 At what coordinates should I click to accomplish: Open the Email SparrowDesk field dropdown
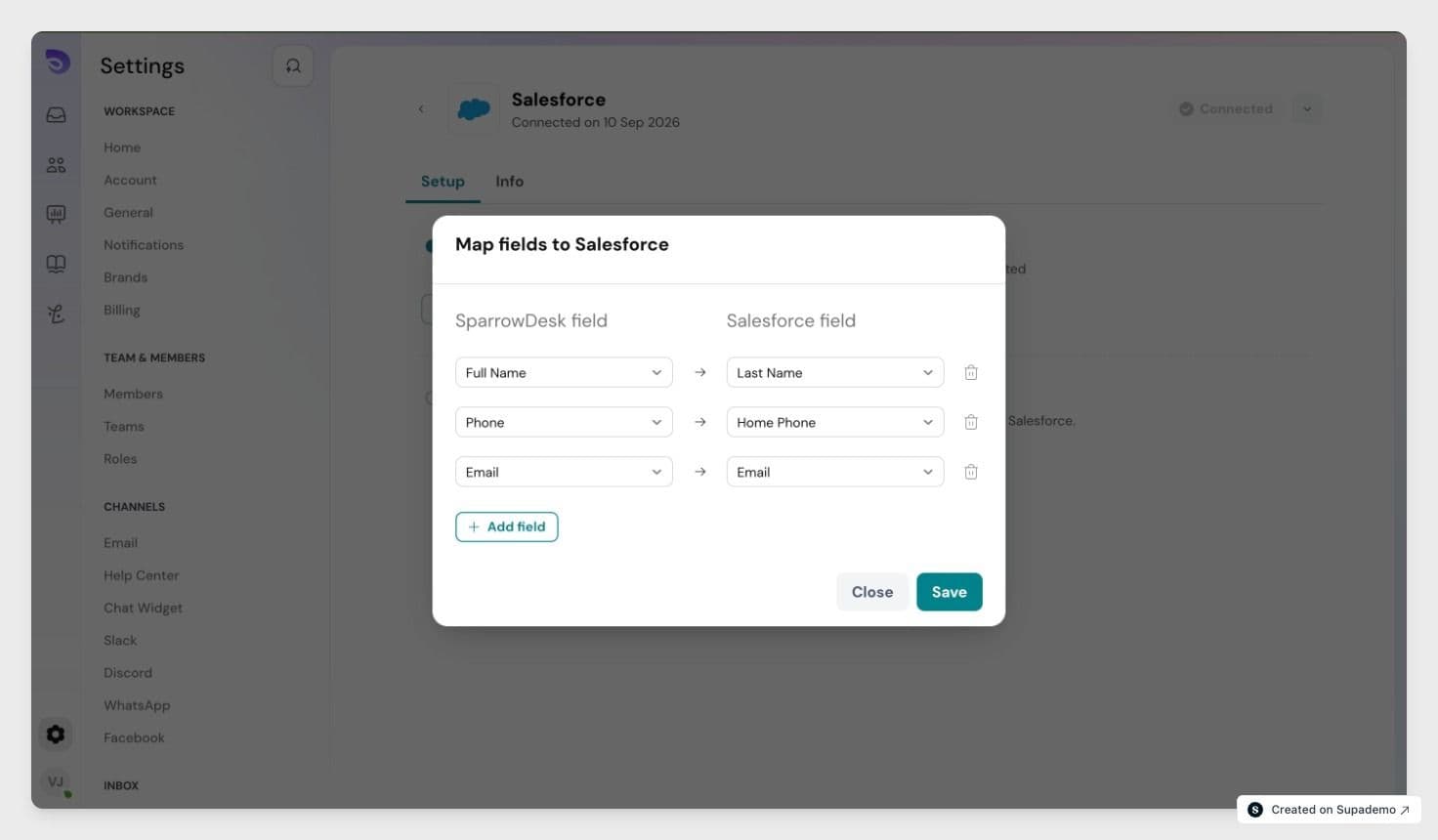point(564,472)
